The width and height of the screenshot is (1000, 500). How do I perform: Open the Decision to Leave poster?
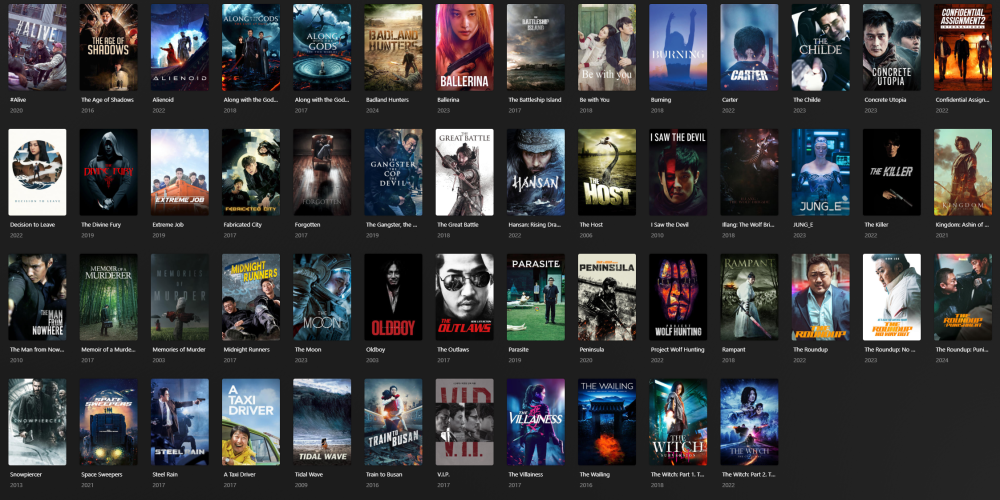[37, 172]
